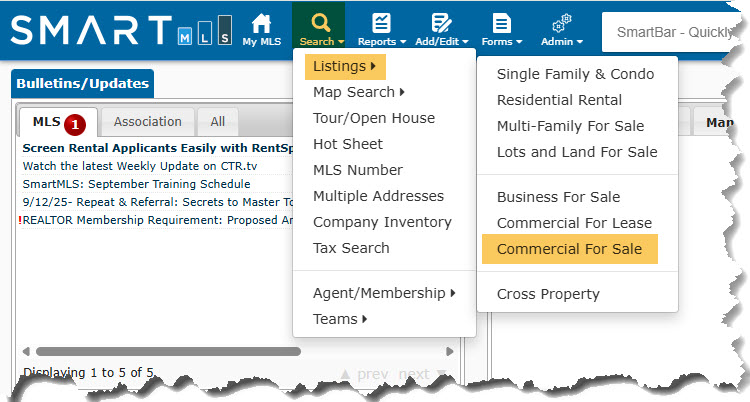Open Cross Property search

coord(548,294)
